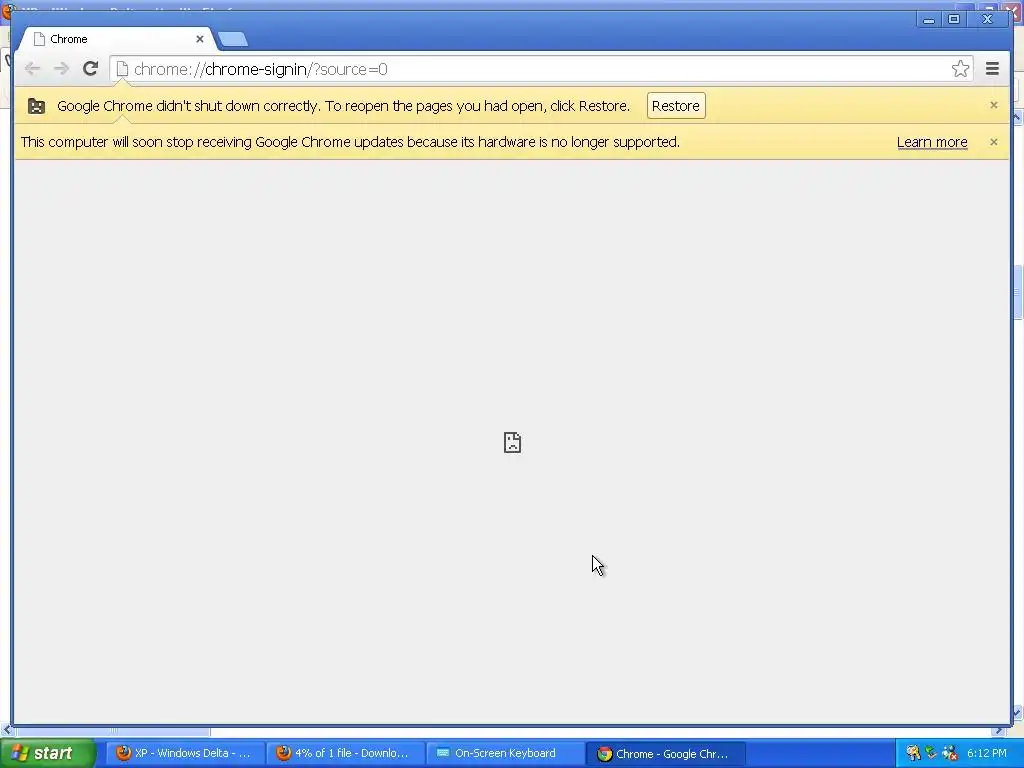The image size is (1024, 768).
Task: Click the crashed folder icon in the infobar
Action: coord(37,106)
